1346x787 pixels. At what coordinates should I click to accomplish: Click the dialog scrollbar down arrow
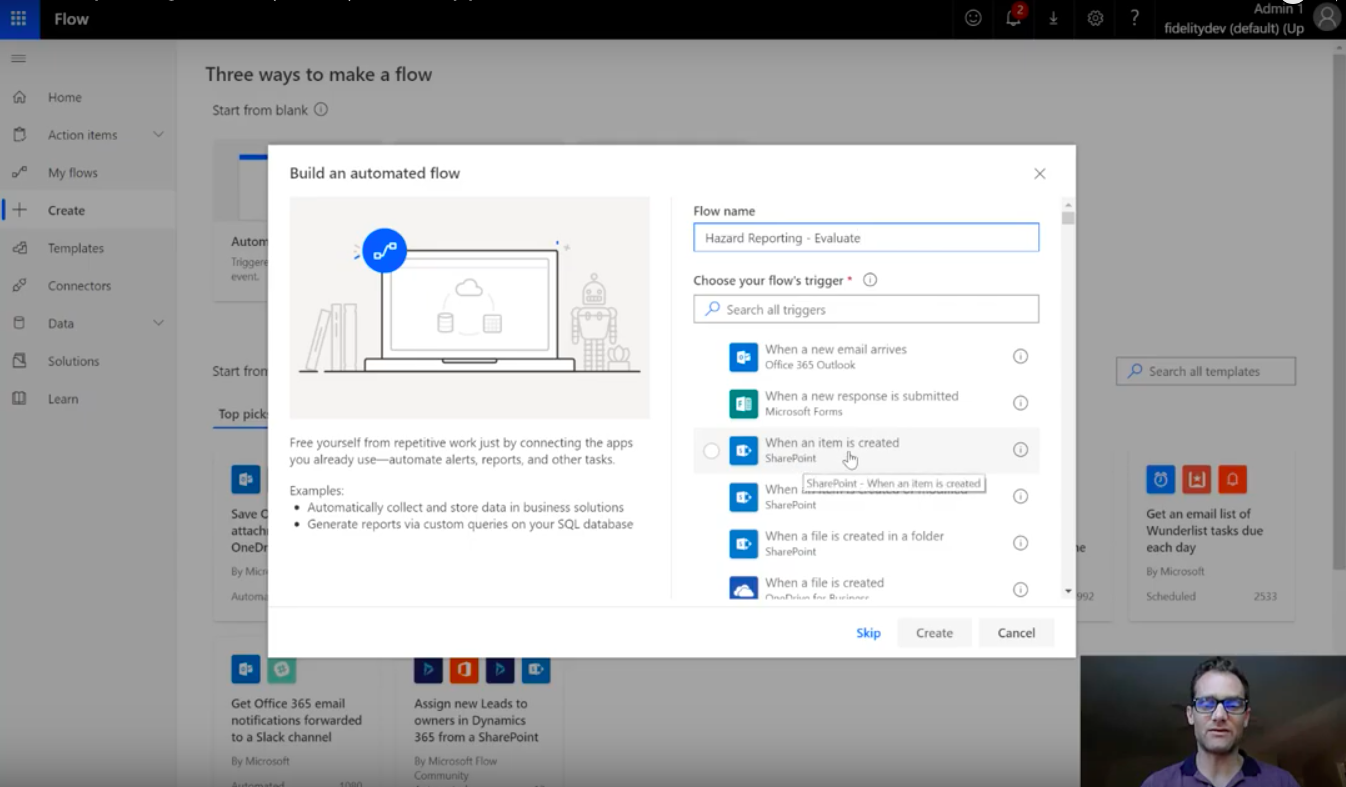coord(1068,592)
